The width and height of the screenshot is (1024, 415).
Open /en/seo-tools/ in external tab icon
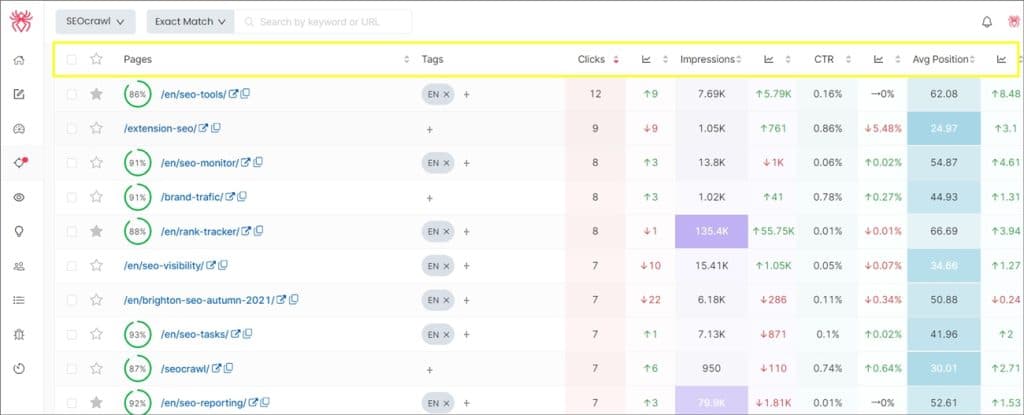[234, 94]
